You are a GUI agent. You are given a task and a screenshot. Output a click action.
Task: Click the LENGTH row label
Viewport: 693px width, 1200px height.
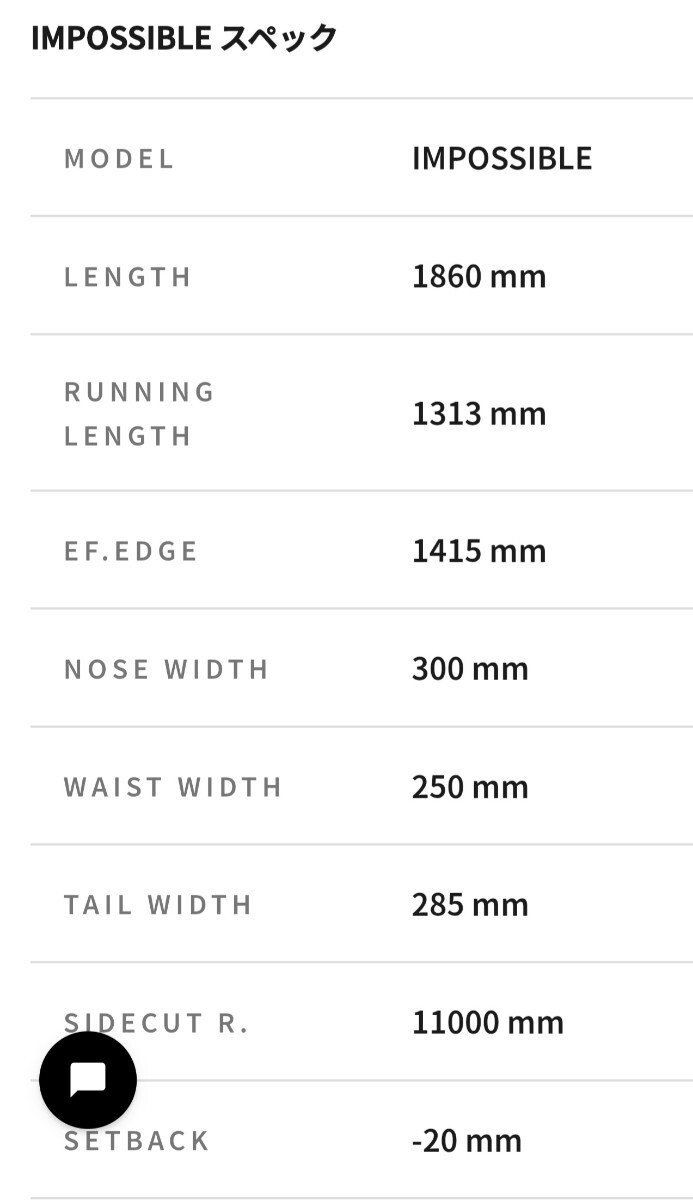[128, 277]
